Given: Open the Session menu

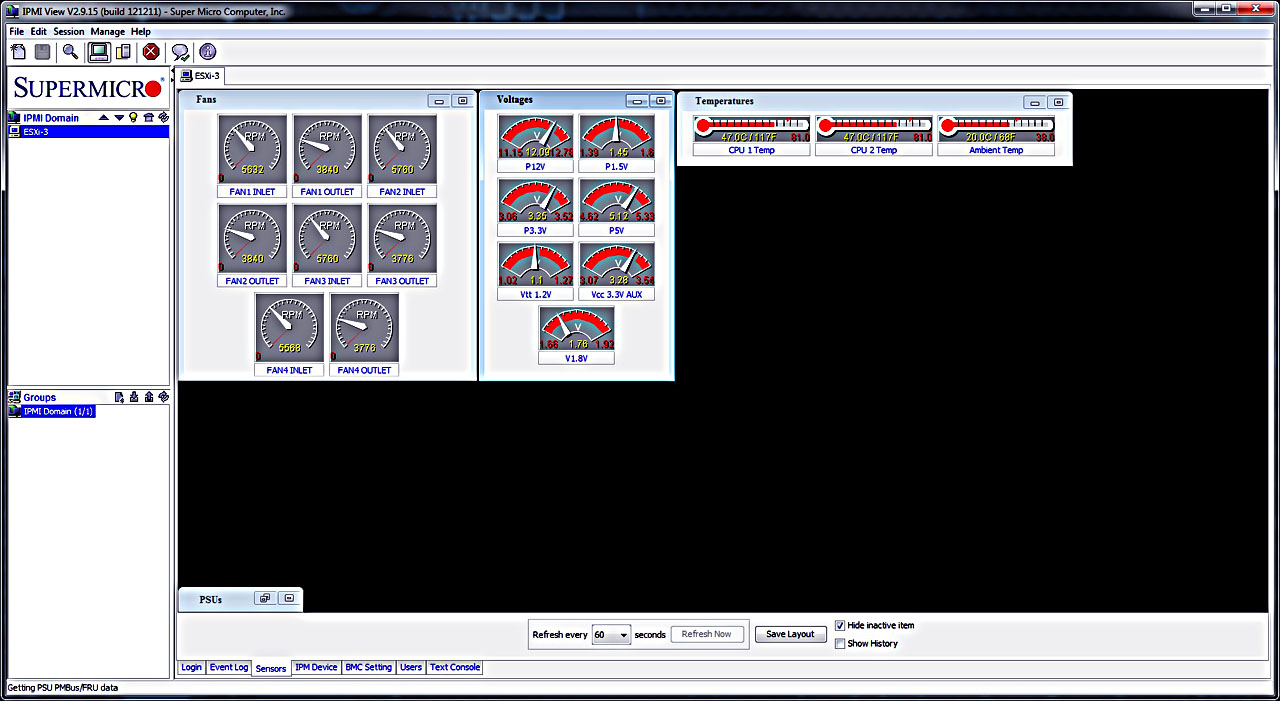Looking at the screenshot, I should coord(69,32).
